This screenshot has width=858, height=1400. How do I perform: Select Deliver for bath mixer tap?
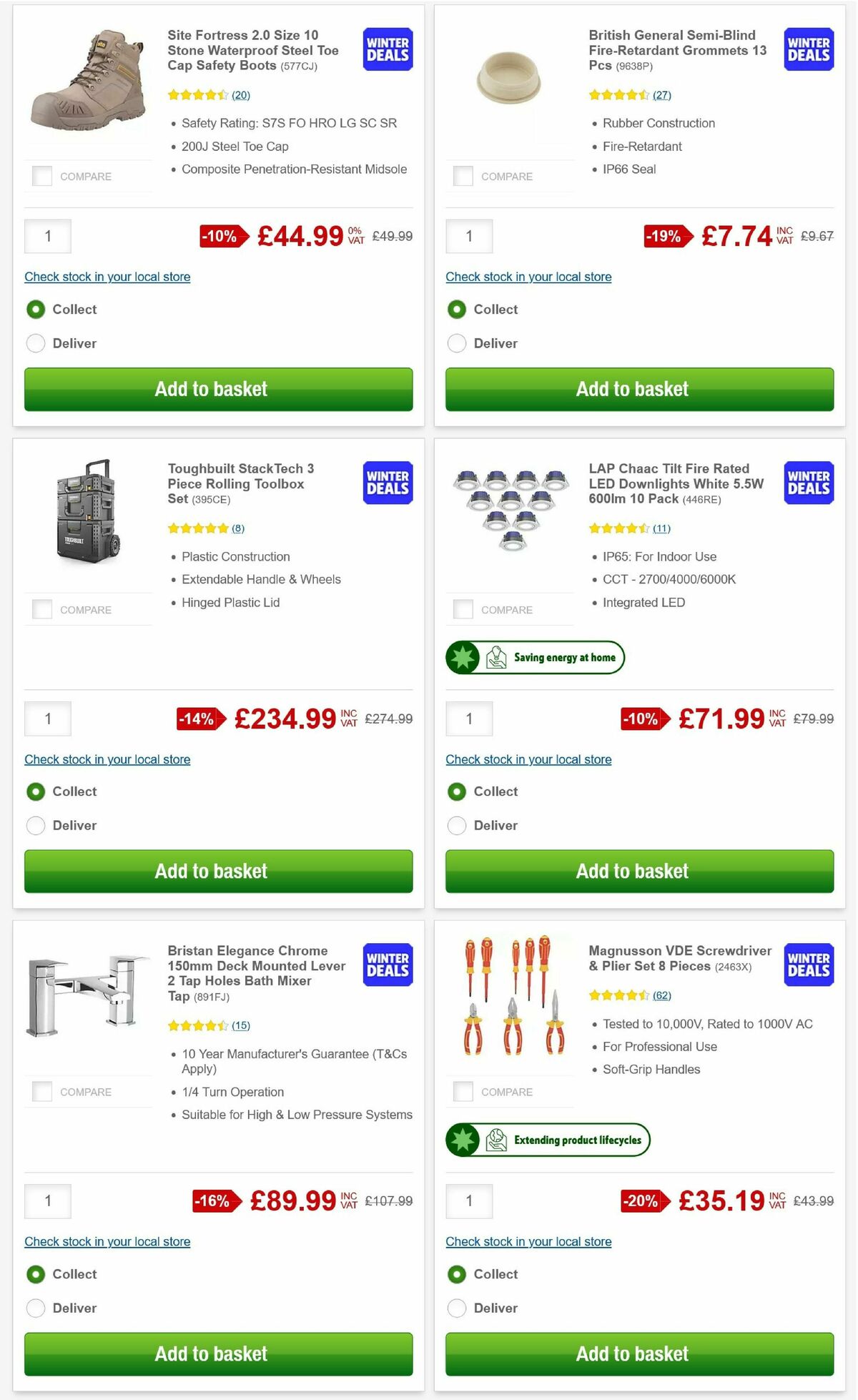pyautogui.click(x=36, y=1308)
